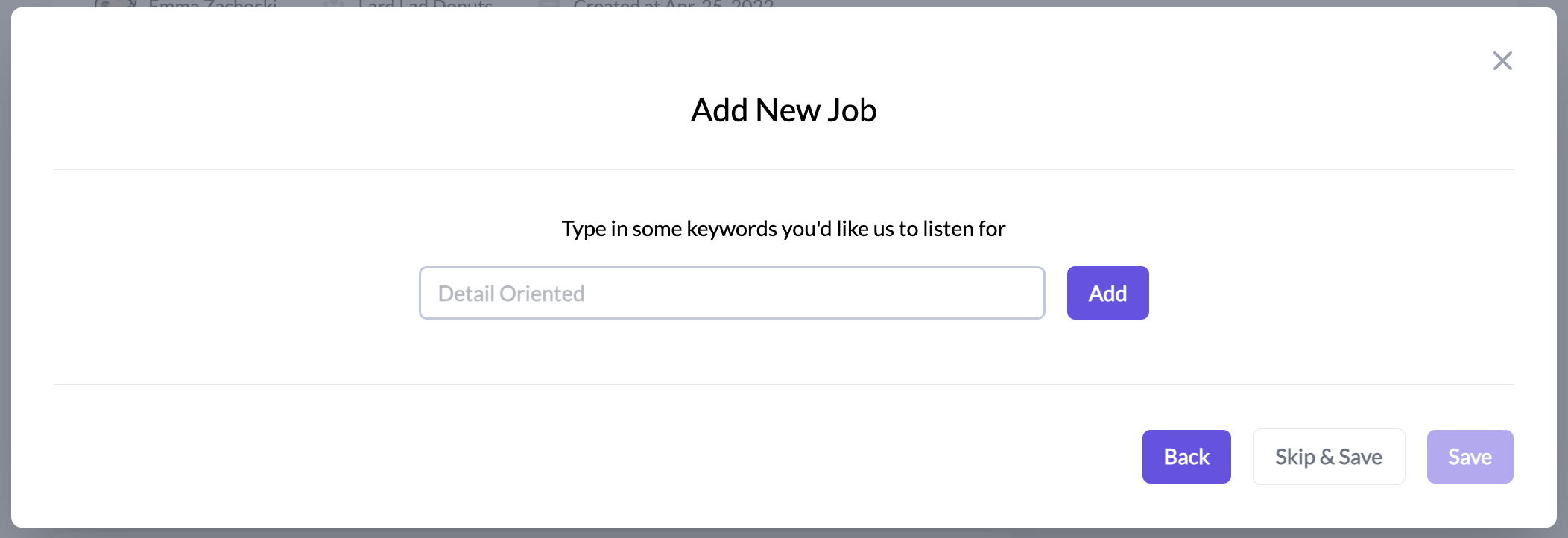The image size is (1568, 538).
Task: Skip keywords using Skip & Save
Action: [x=1328, y=457]
